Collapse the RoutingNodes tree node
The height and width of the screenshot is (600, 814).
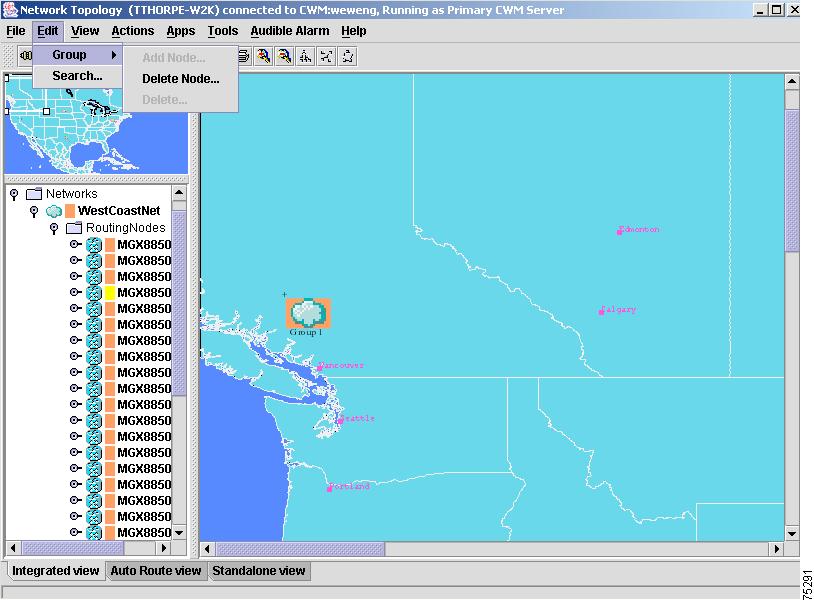pyautogui.click(x=54, y=228)
